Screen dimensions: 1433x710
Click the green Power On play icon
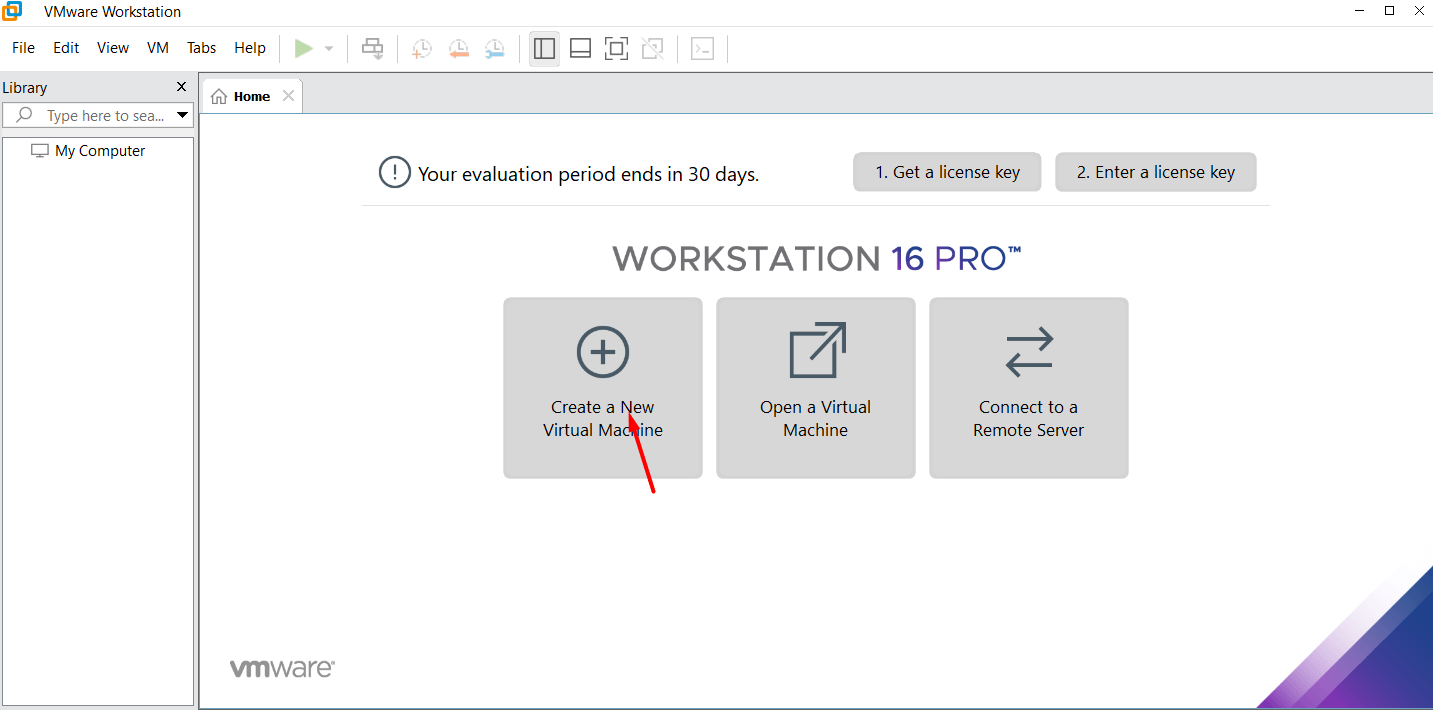click(304, 48)
